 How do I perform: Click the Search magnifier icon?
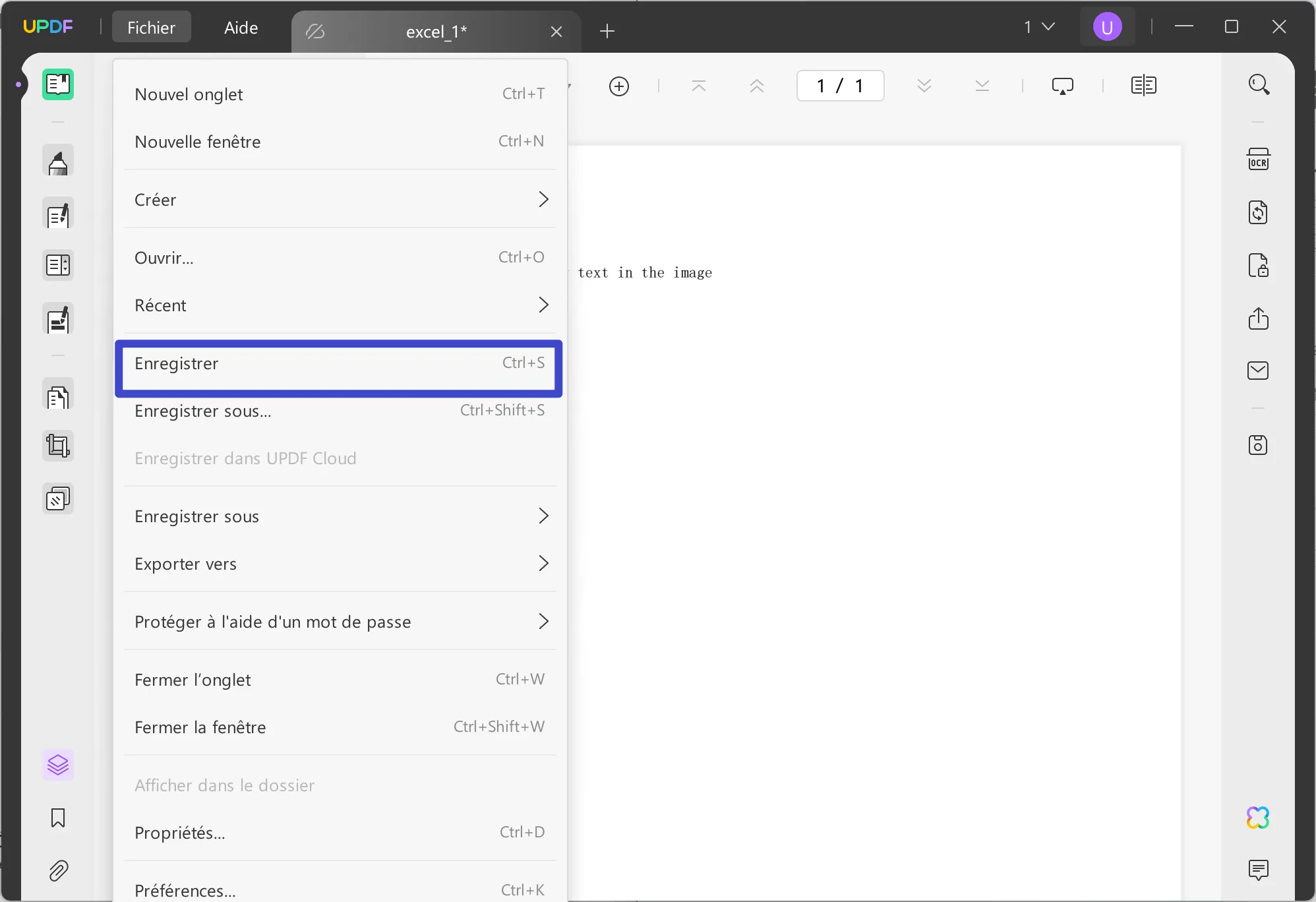point(1259,84)
